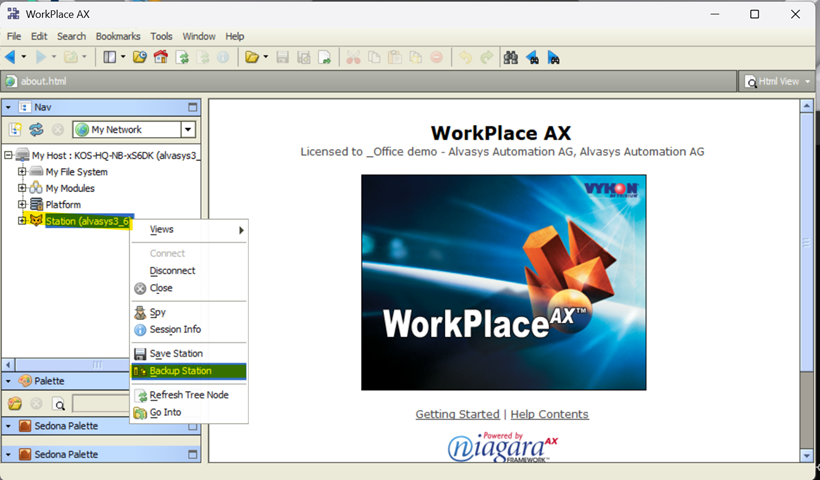820x480 pixels.
Task: Open the File menu
Action: pos(14,36)
